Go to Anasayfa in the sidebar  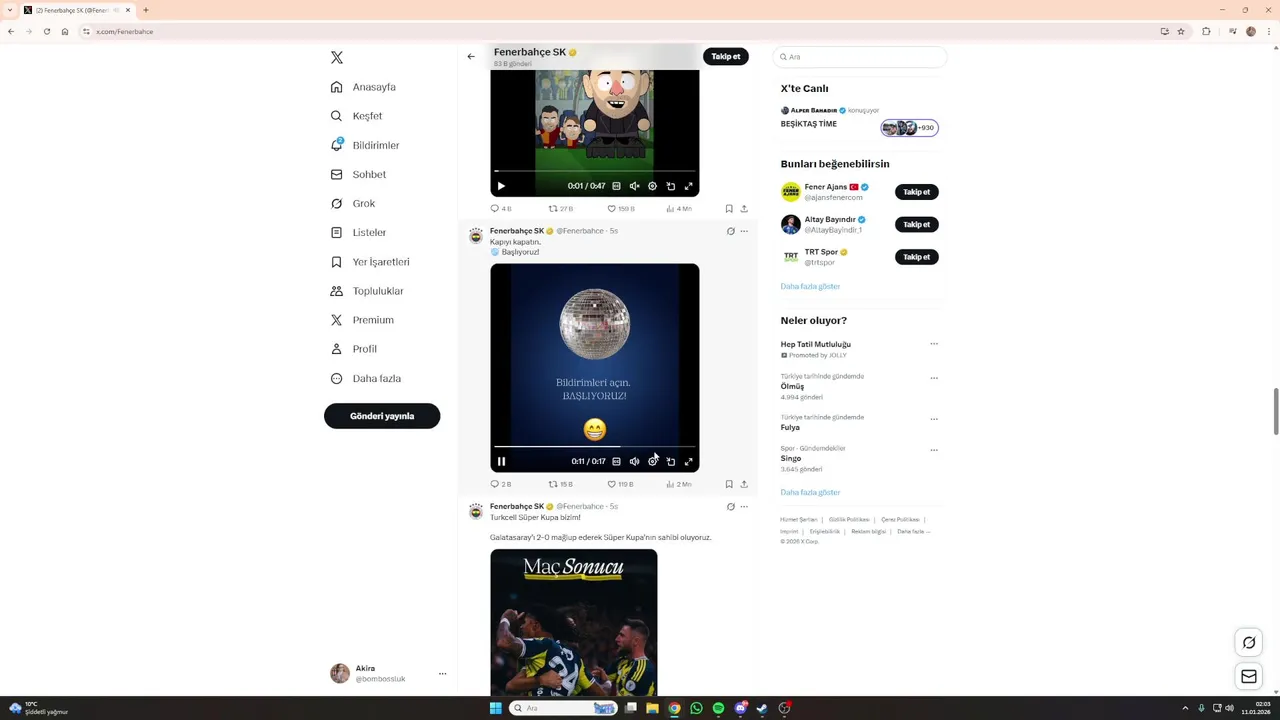tap(364, 87)
